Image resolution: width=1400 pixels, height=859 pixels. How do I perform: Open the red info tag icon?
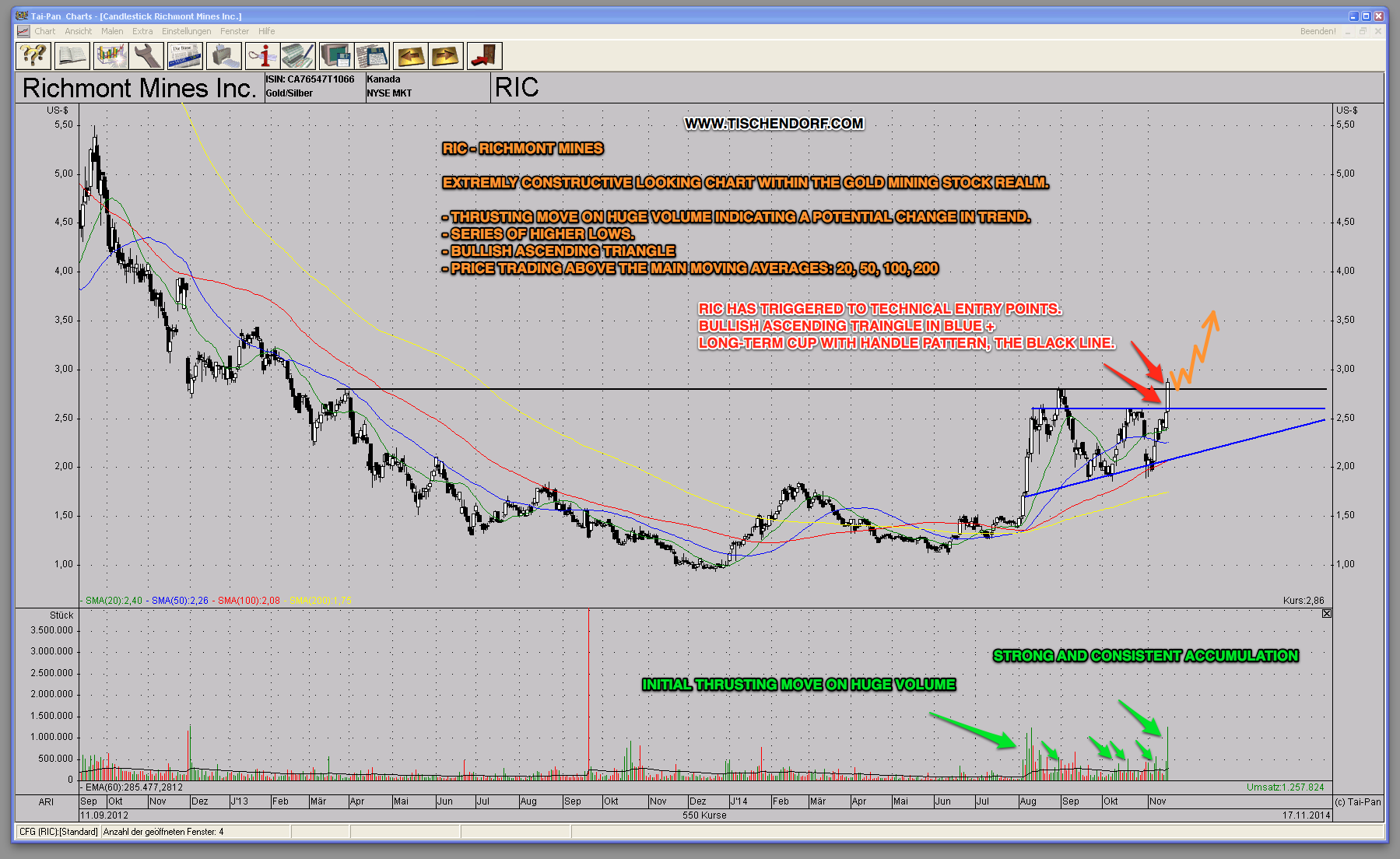pyautogui.click(x=261, y=56)
